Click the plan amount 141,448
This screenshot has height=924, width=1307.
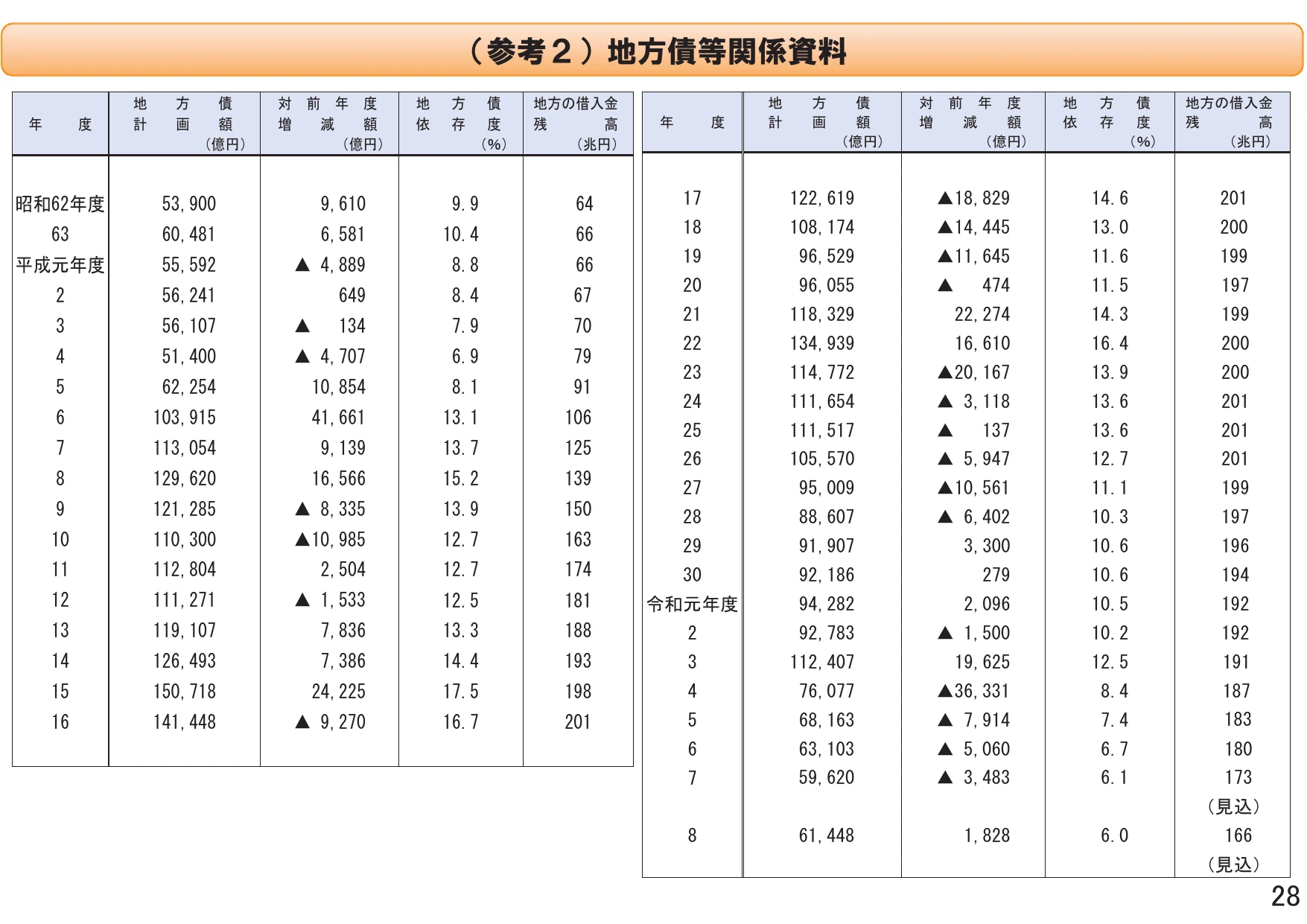[x=185, y=722]
